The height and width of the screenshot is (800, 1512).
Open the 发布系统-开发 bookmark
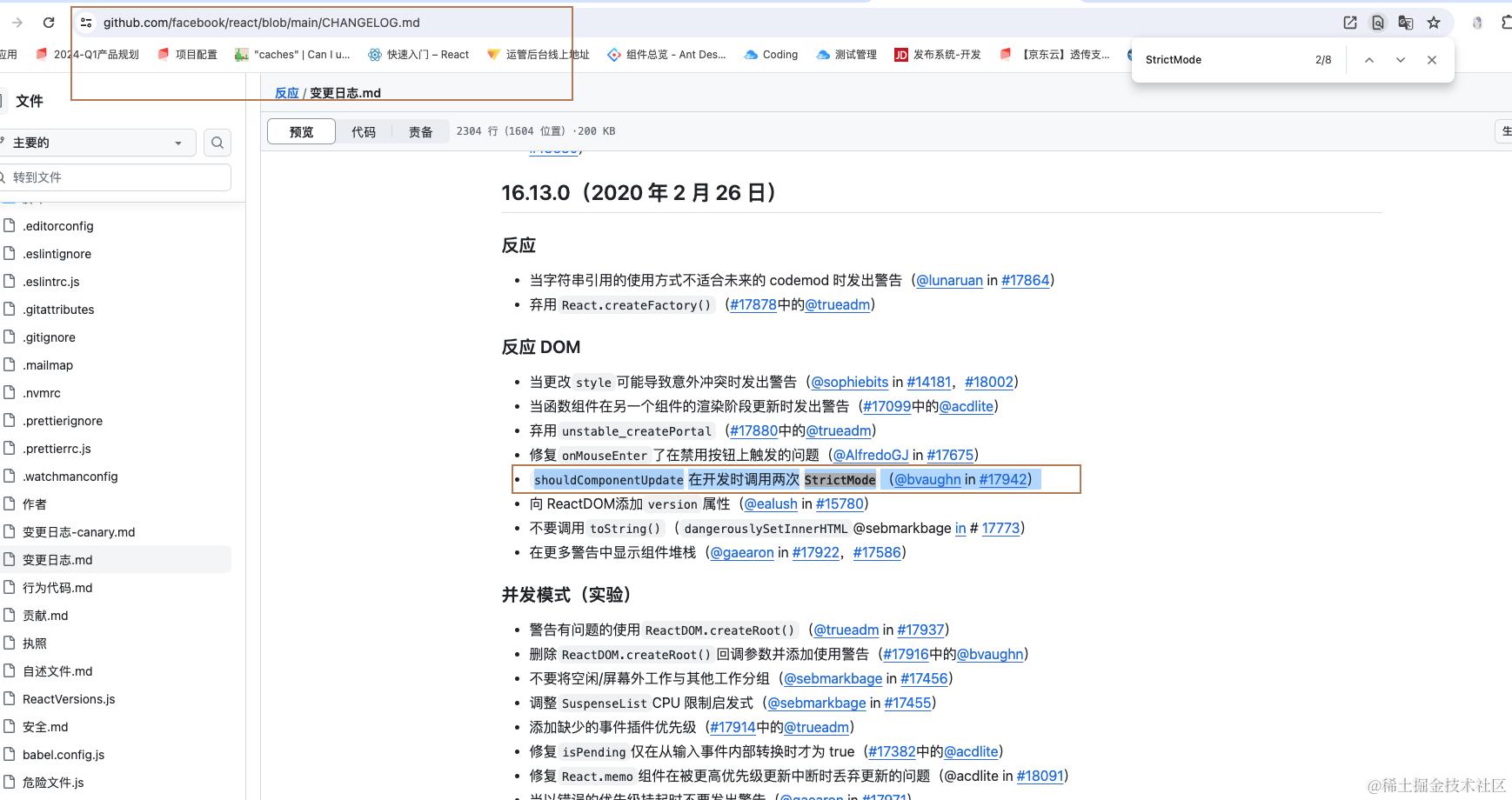click(938, 54)
